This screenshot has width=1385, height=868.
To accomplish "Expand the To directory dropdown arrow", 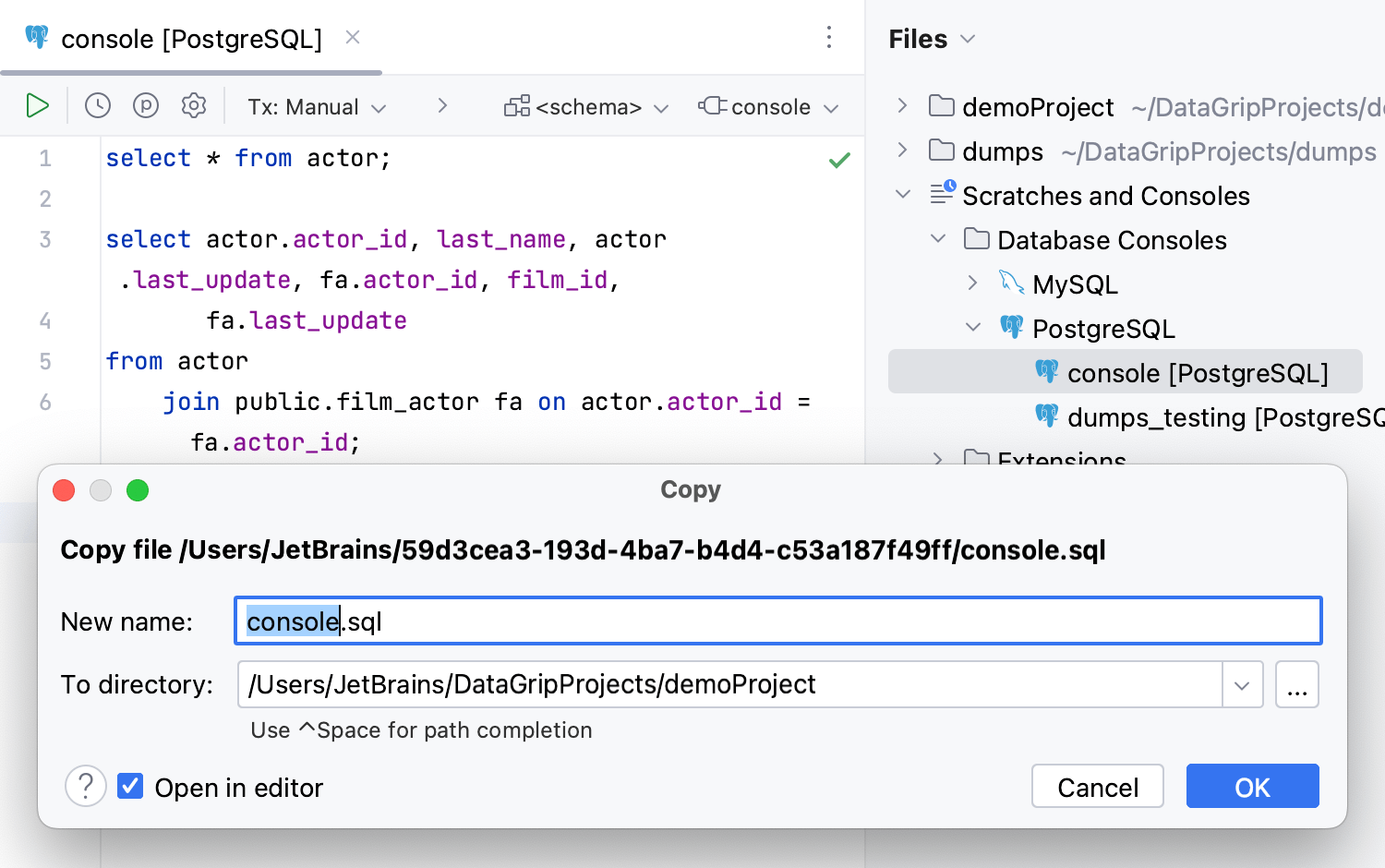I will 1242,685.
